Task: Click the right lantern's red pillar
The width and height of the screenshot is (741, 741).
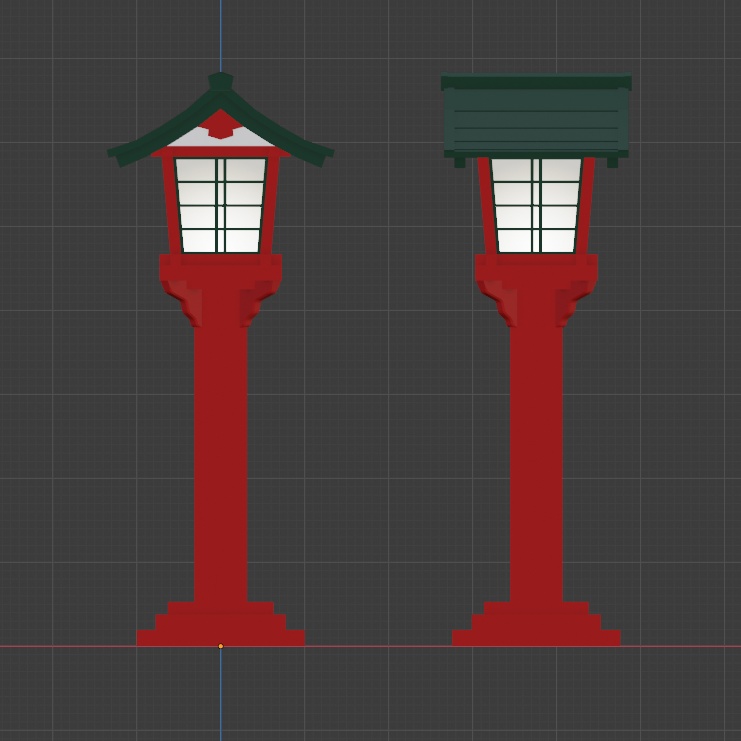Action: [x=536, y=463]
